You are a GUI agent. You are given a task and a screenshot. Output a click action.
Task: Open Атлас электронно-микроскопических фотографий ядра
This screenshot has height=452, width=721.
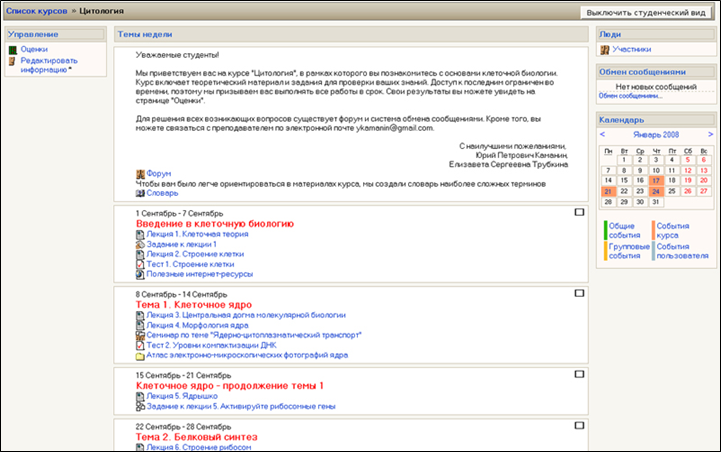click(247, 355)
